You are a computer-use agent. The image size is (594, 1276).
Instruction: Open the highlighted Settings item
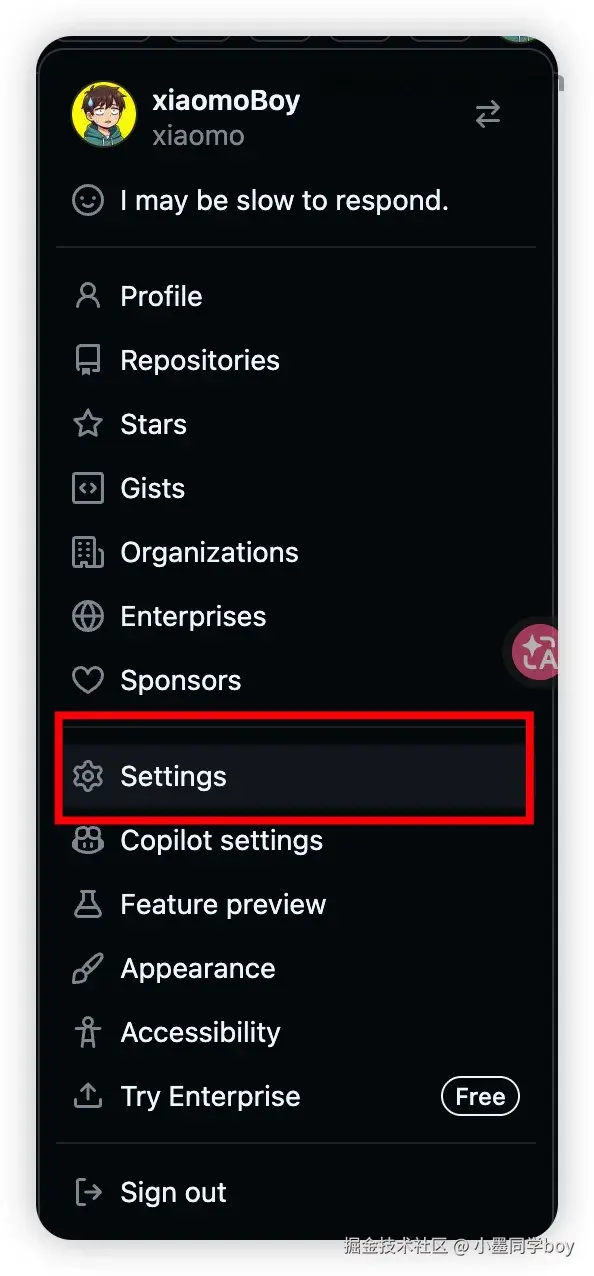coord(296,777)
